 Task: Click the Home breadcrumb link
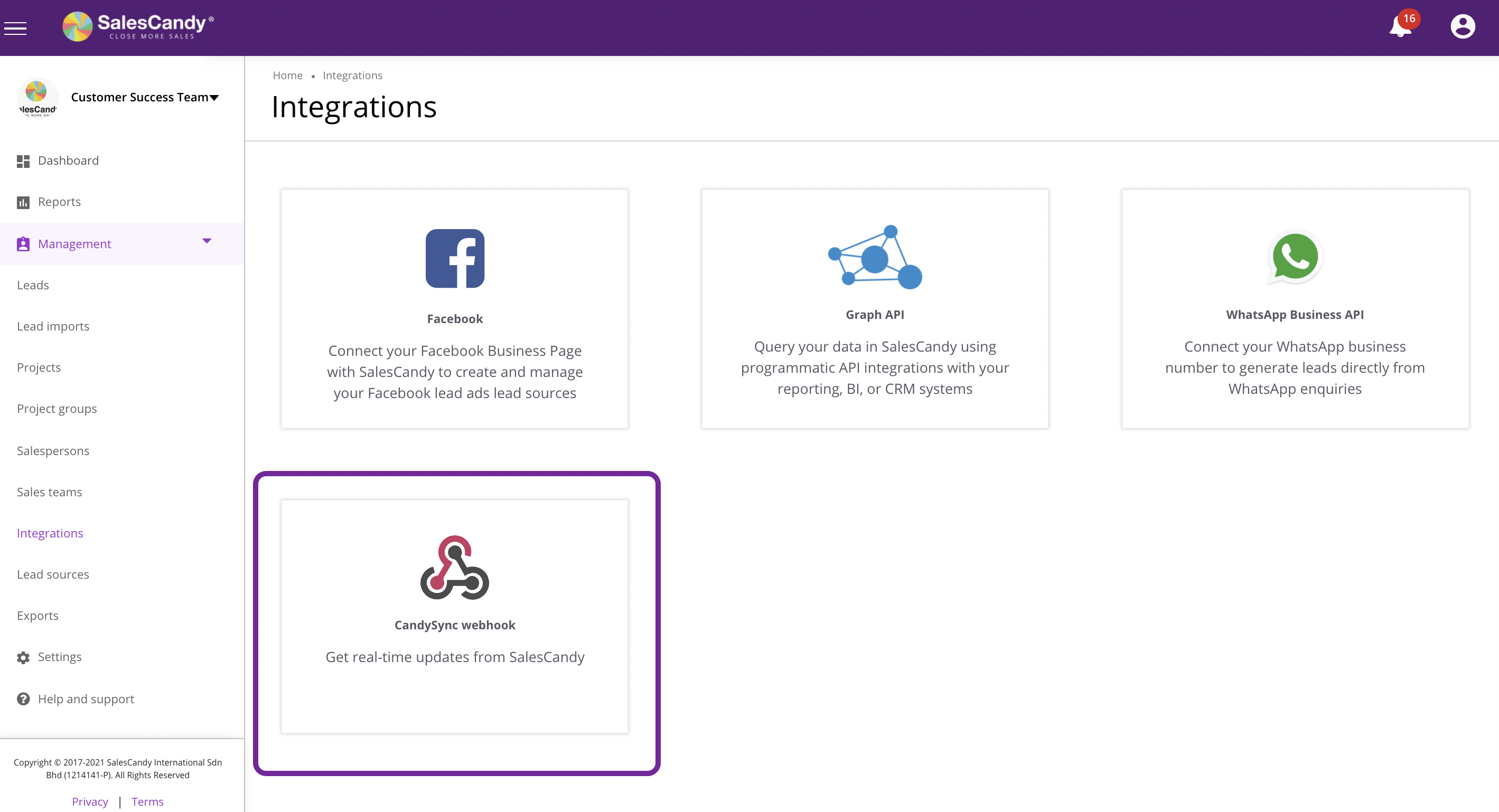coord(287,75)
